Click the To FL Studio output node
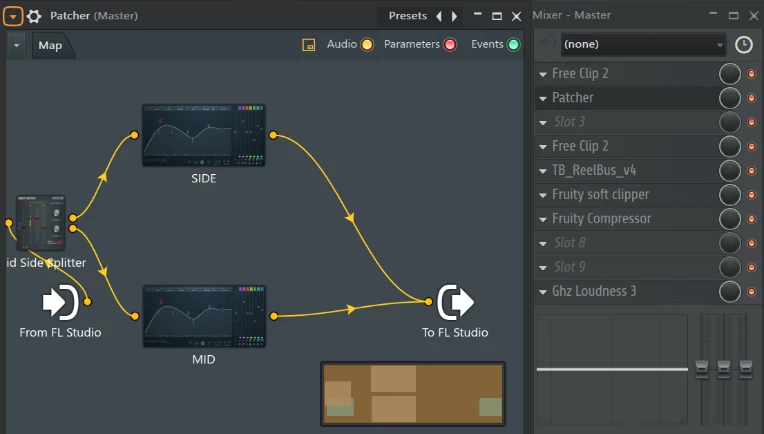Viewport: 764px width, 434px height. click(x=455, y=301)
